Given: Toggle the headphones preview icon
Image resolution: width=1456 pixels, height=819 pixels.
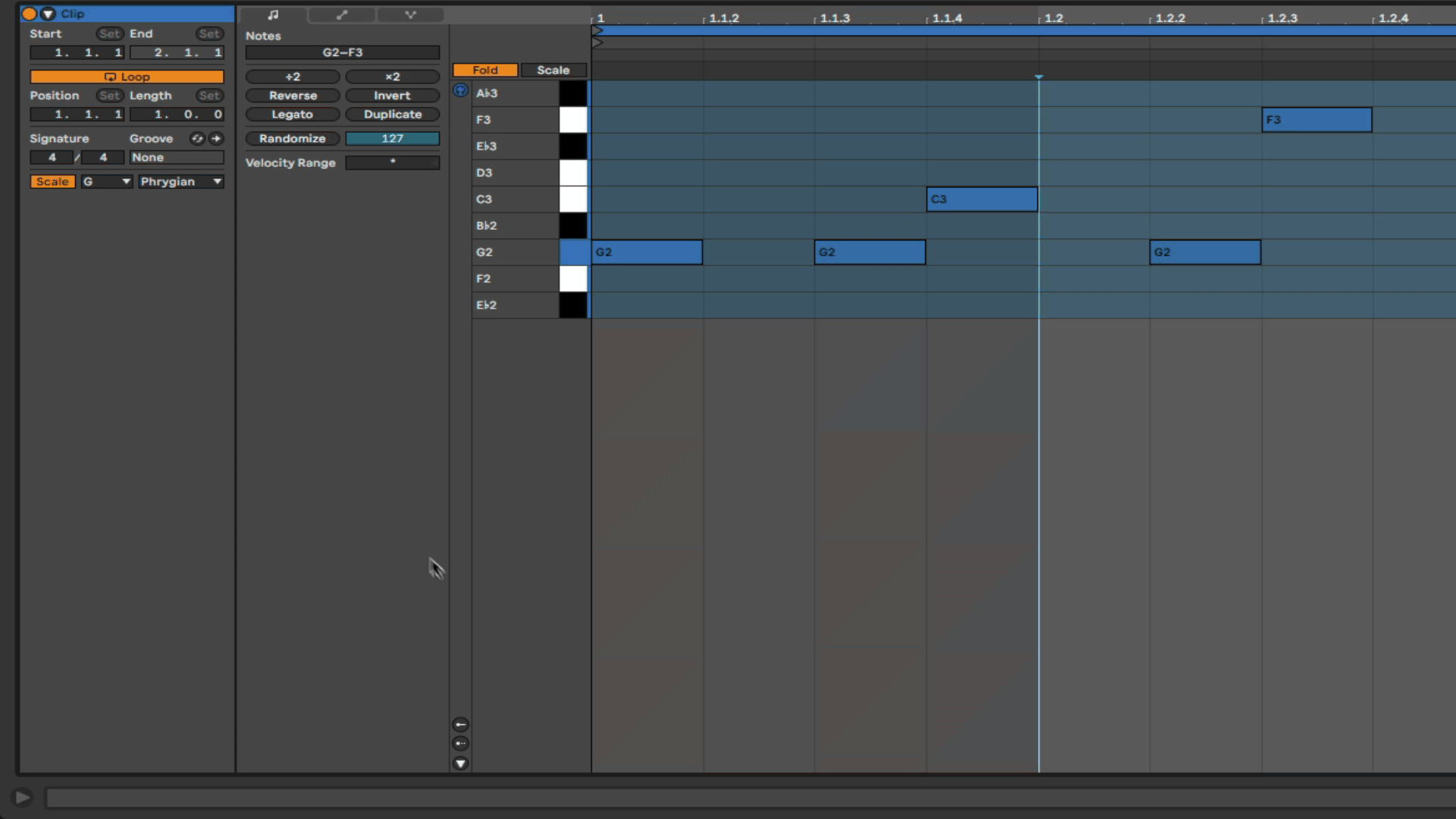Looking at the screenshot, I should (460, 90).
